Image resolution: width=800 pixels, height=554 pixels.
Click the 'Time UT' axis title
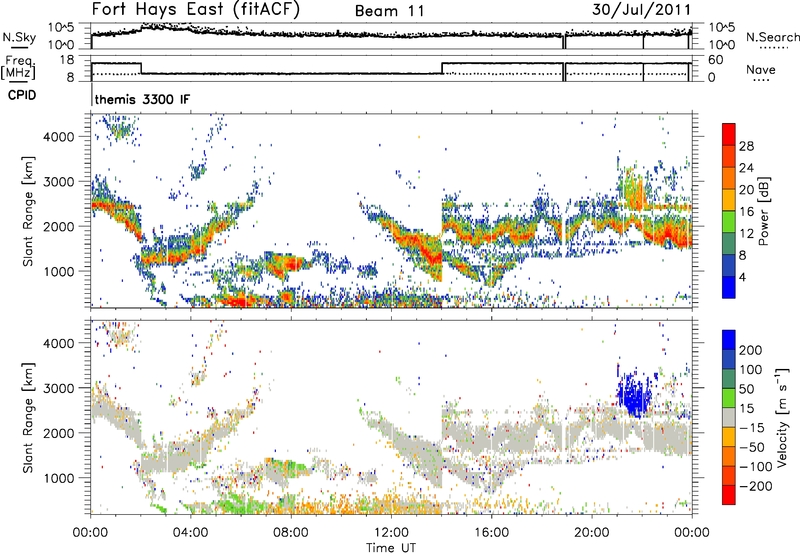(x=391, y=547)
